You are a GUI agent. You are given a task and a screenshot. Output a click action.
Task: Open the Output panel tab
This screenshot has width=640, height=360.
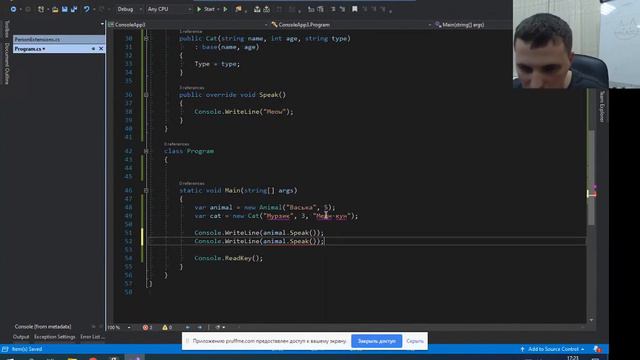click(x=21, y=337)
